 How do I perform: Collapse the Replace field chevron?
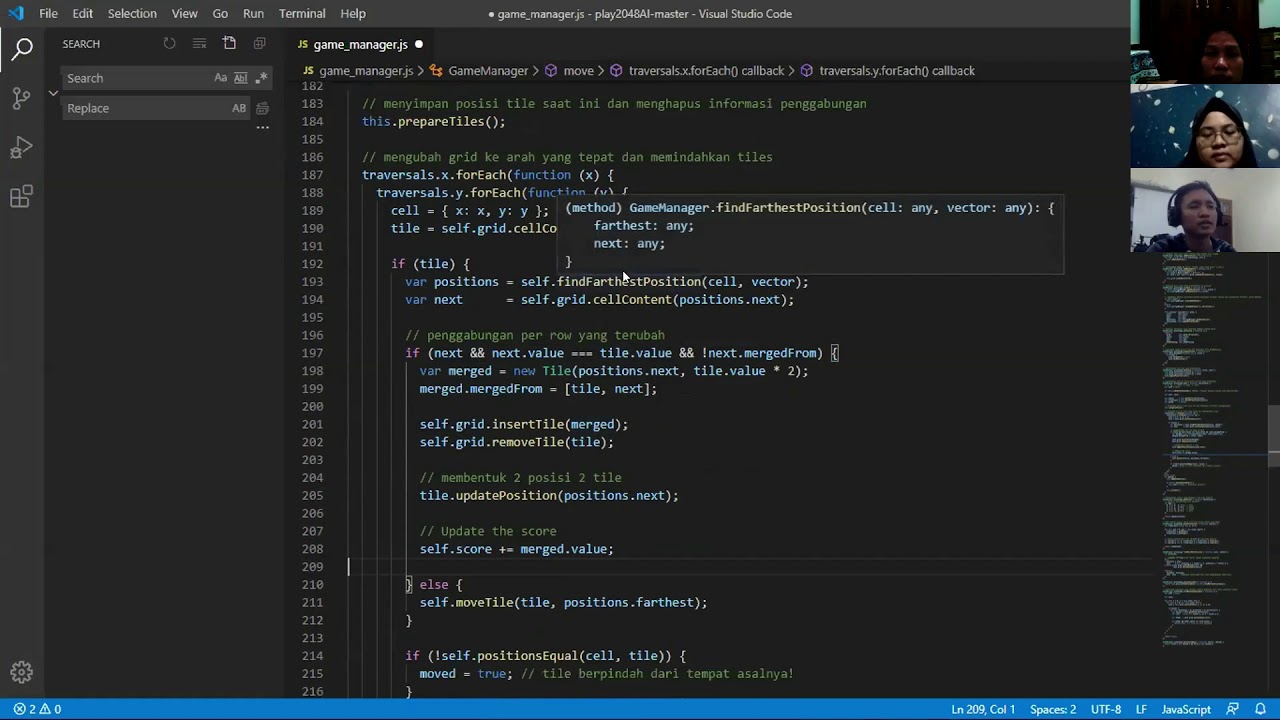pos(53,93)
